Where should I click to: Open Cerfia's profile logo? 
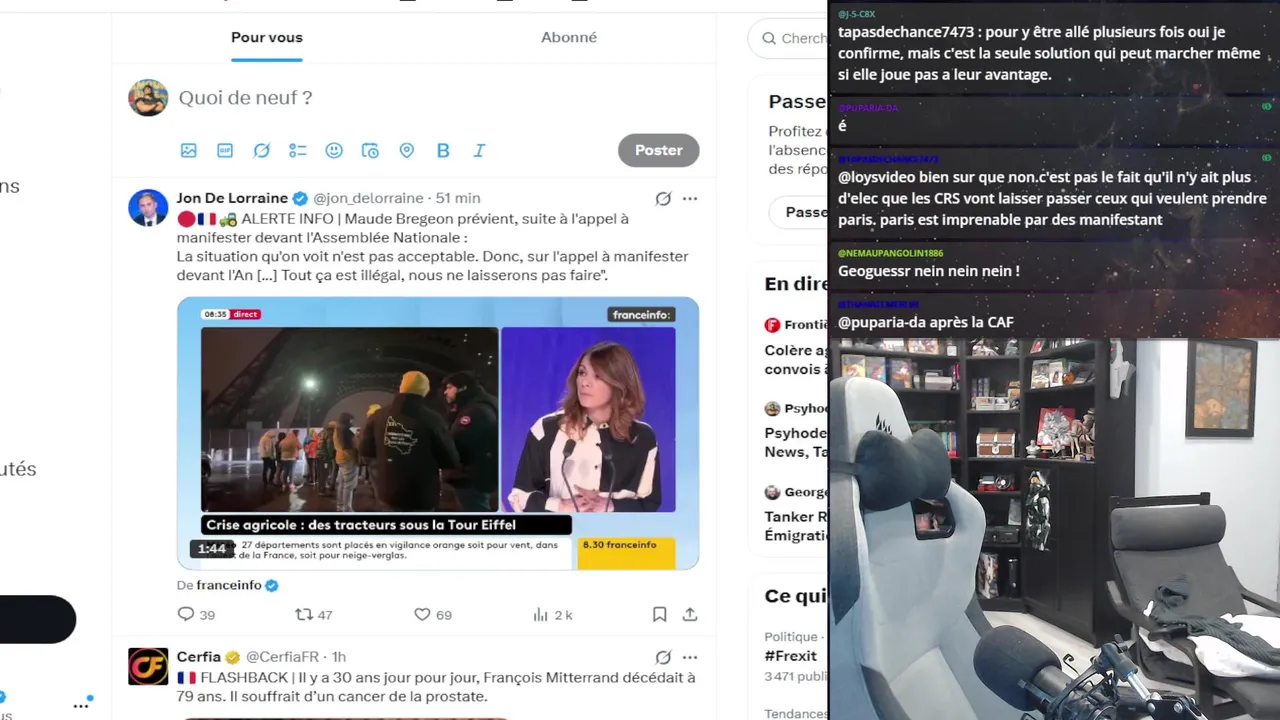pyautogui.click(x=148, y=666)
